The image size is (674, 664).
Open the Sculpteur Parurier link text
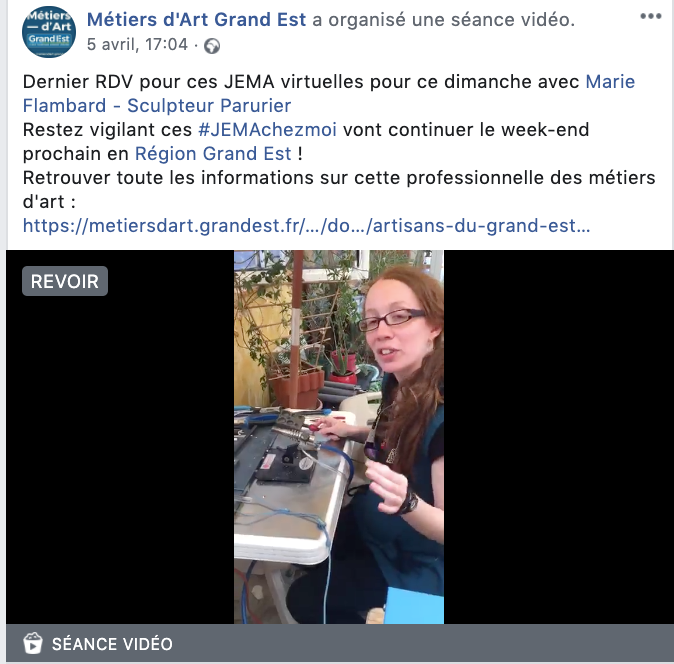pos(209,106)
